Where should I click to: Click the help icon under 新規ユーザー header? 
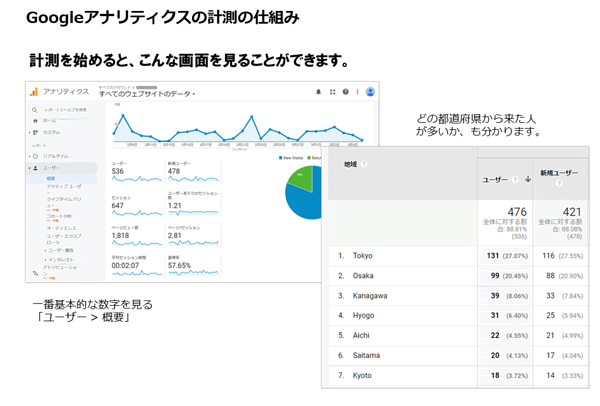(559, 183)
